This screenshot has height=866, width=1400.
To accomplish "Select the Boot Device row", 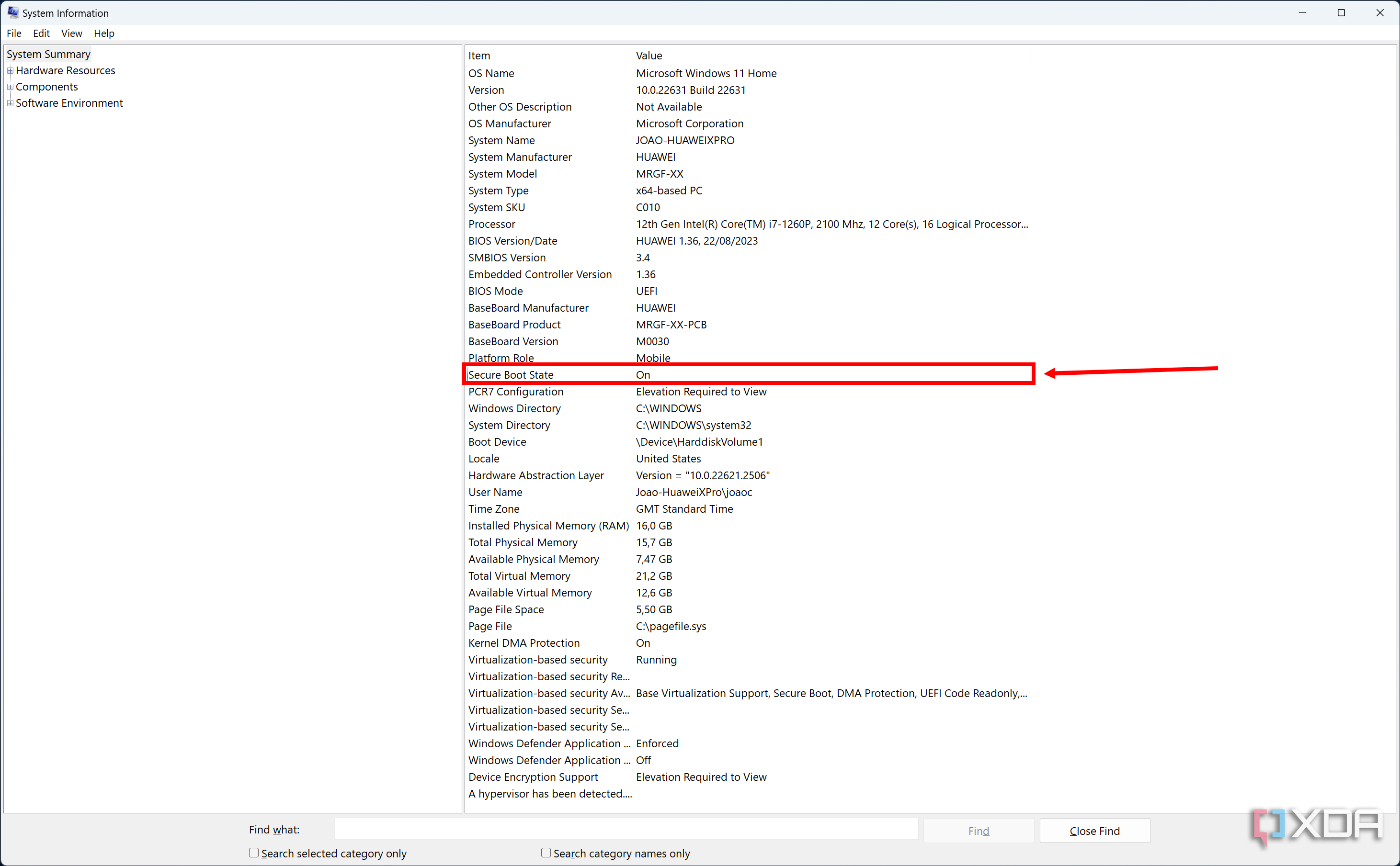I will (x=748, y=441).
